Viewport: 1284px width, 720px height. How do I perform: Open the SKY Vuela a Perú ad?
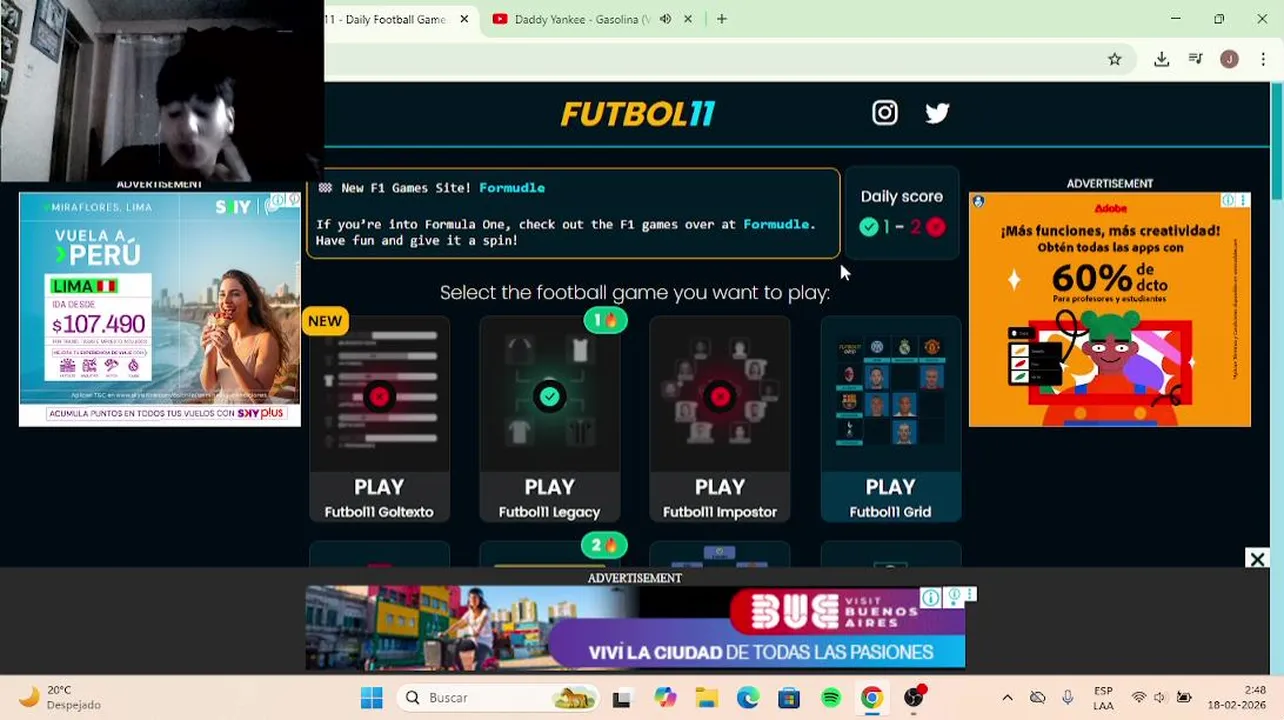coord(160,309)
